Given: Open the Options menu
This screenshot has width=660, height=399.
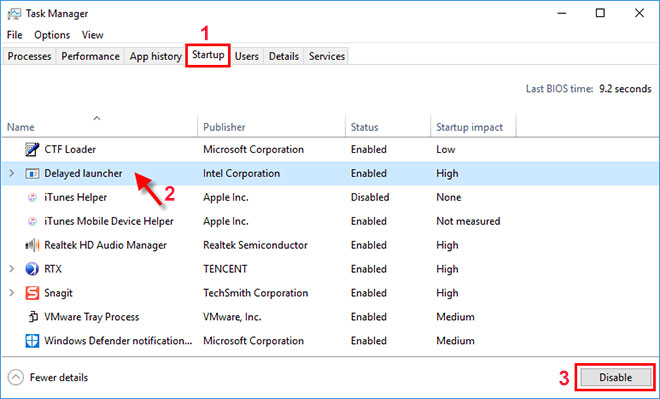Looking at the screenshot, I should 52,35.
